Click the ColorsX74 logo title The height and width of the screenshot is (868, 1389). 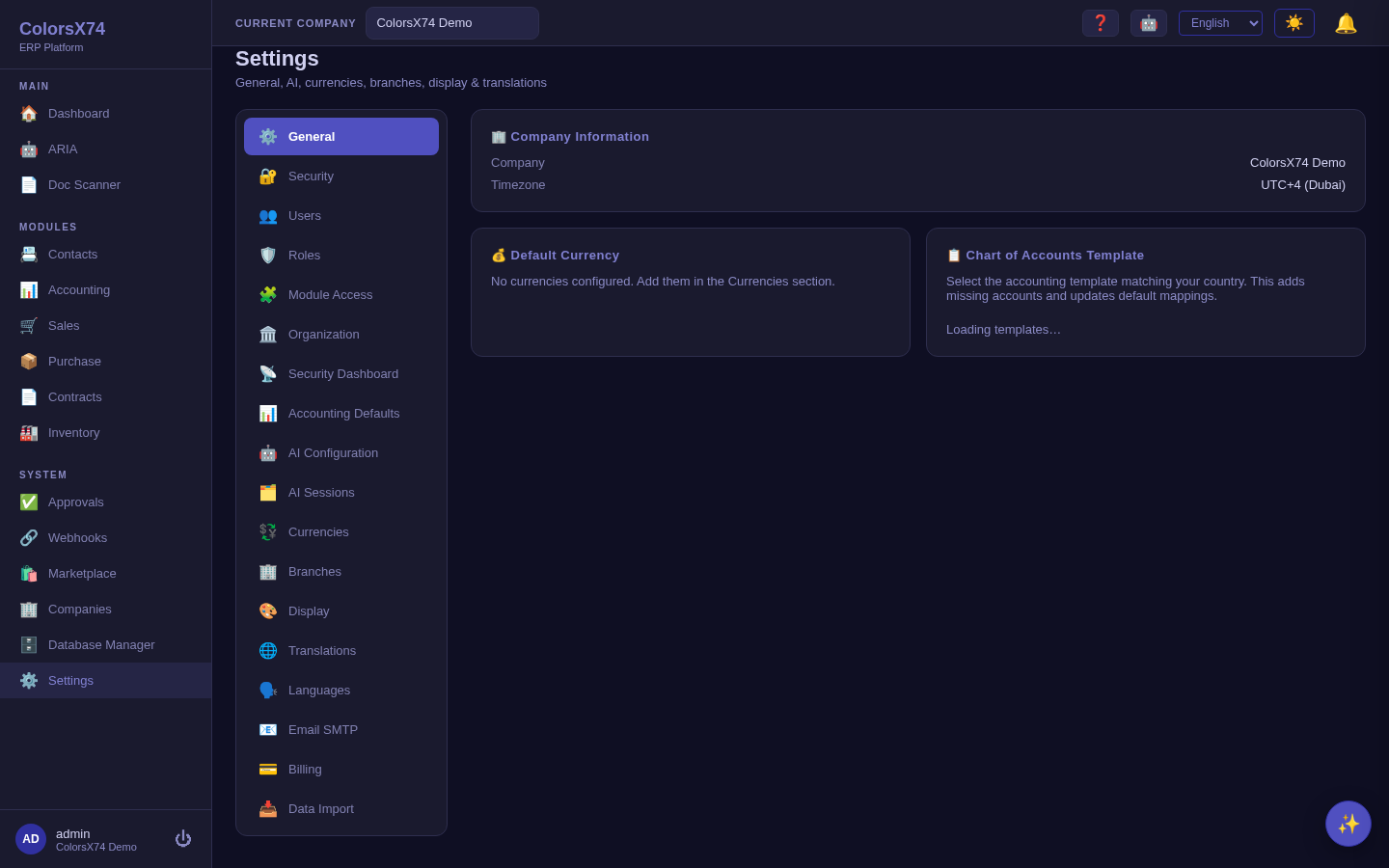62,29
